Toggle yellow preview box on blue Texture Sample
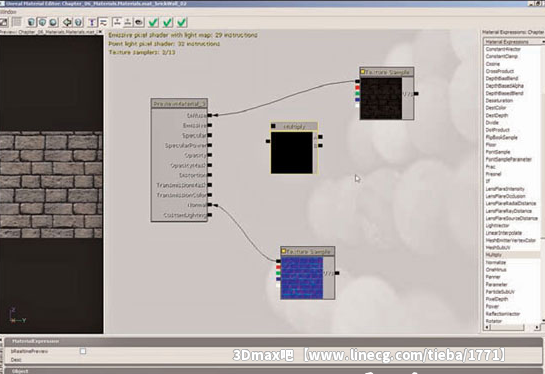Image resolution: width=545 pixels, height=374 pixels. pos(283,251)
